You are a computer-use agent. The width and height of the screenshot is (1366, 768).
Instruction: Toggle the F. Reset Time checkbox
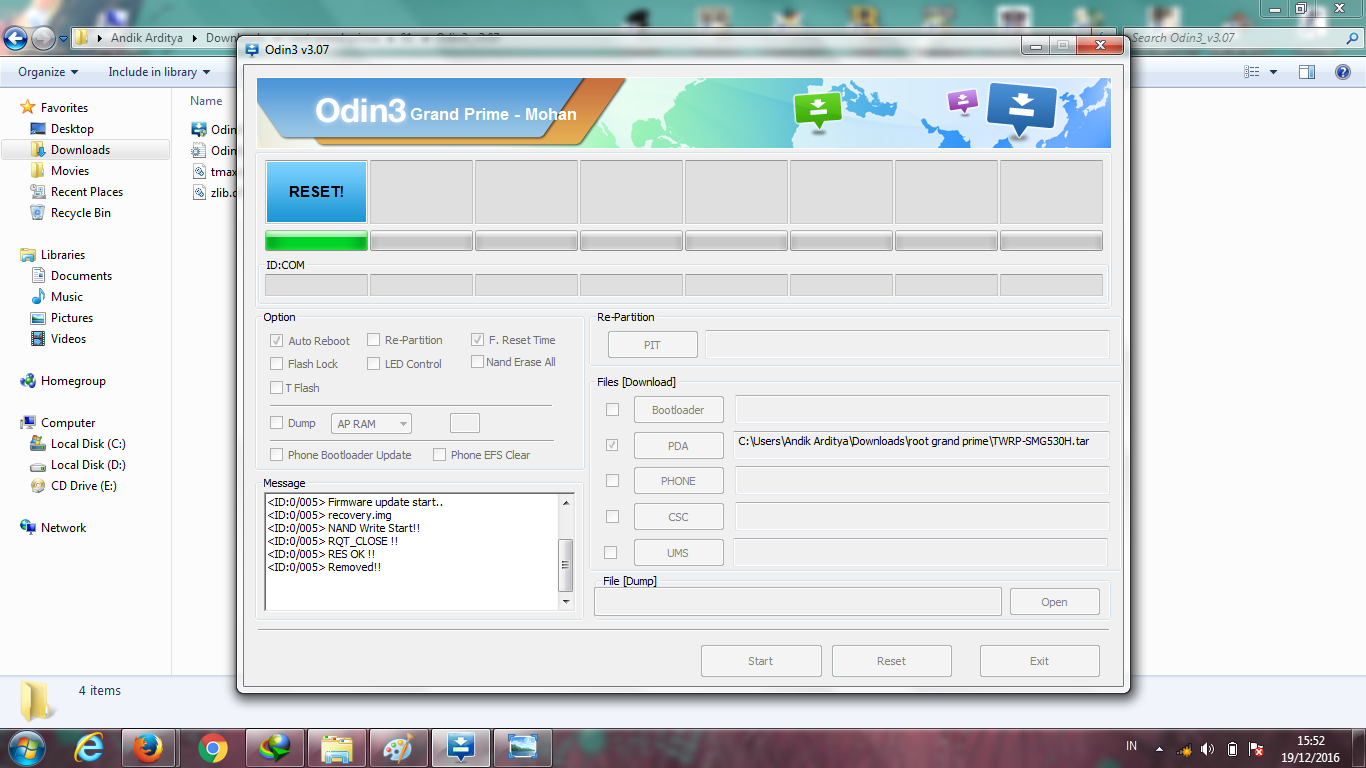[x=478, y=340]
